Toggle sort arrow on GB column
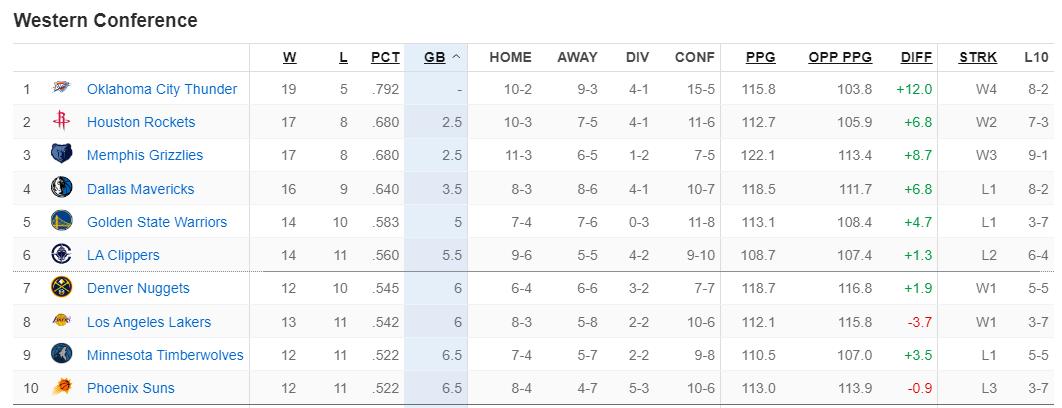Image resolution: width=1062 pixels, height=408 pixels. pyautogui.click(x=456, y=58)
